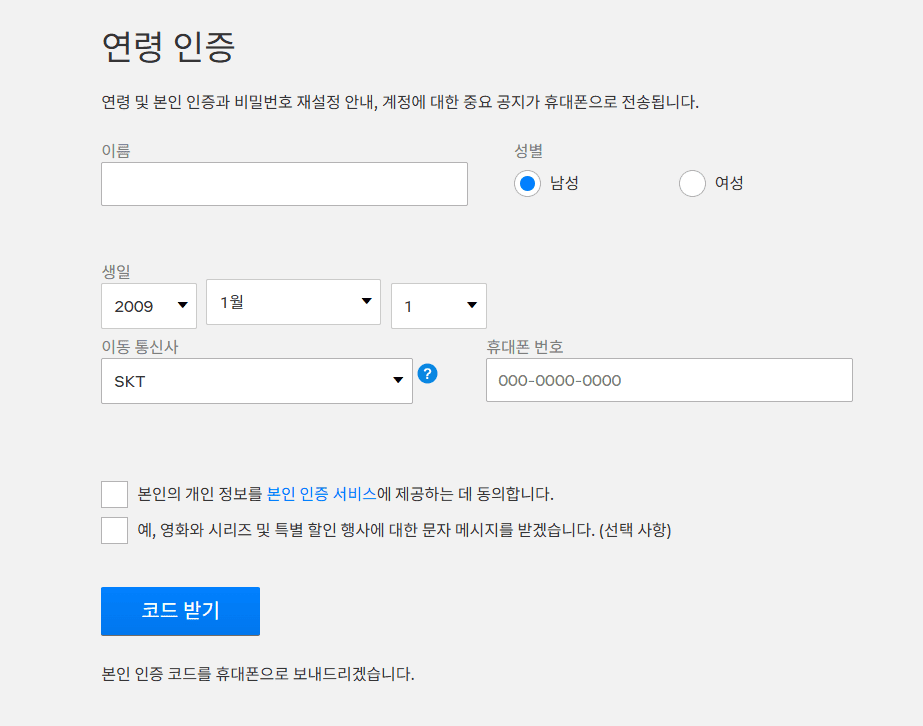
Task: Click the chevron beside the 2009 year
Action: 184,305
